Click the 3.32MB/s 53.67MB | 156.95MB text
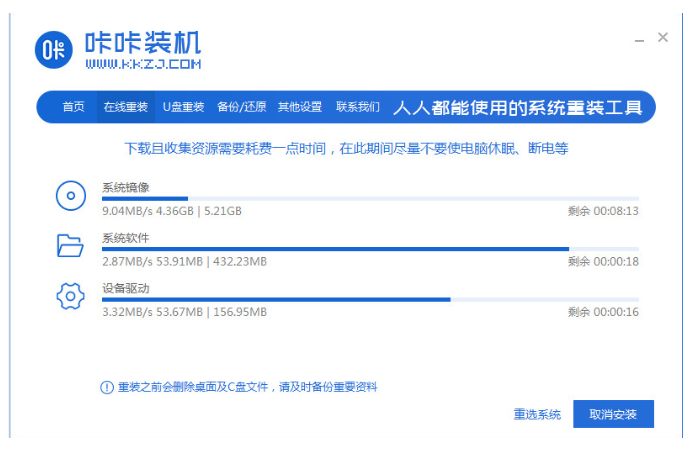 pyautogui.click(x=185, y=312)
